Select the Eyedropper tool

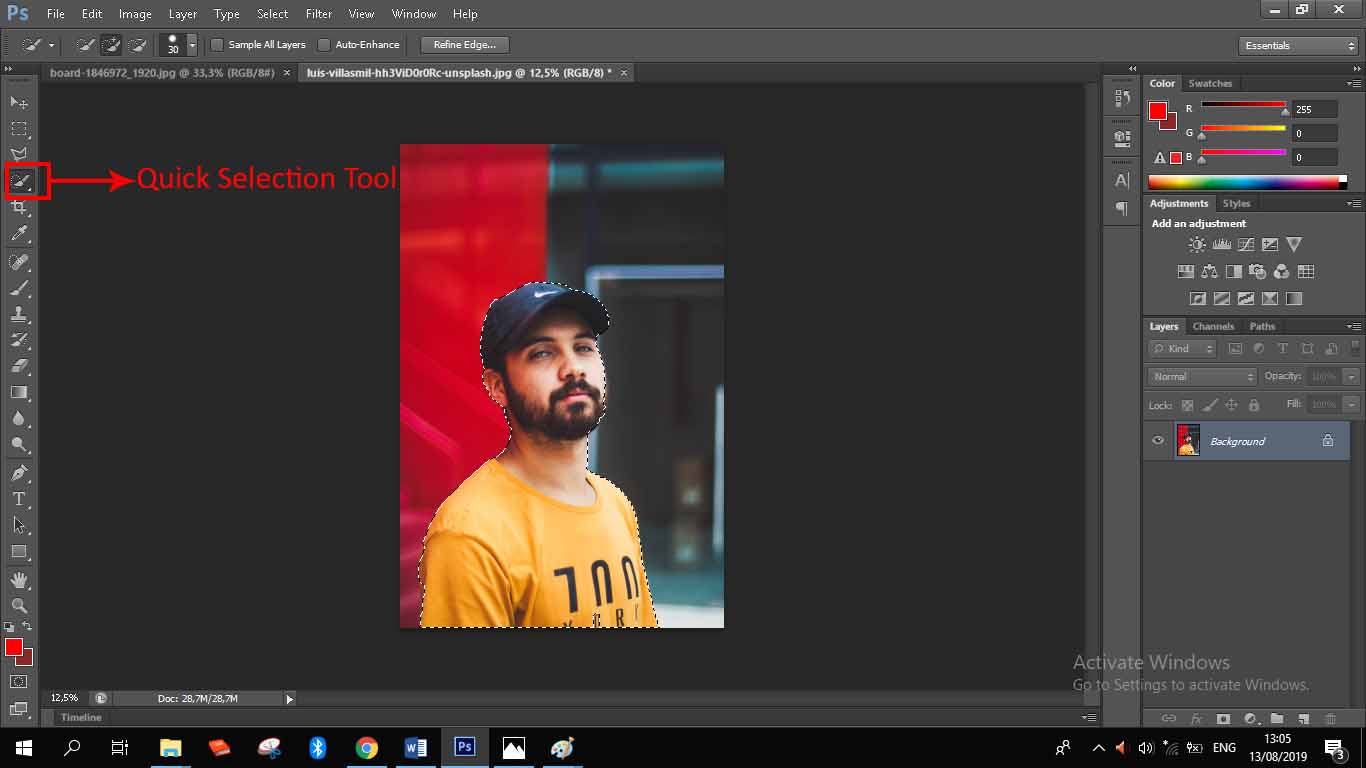click(19, 234)
